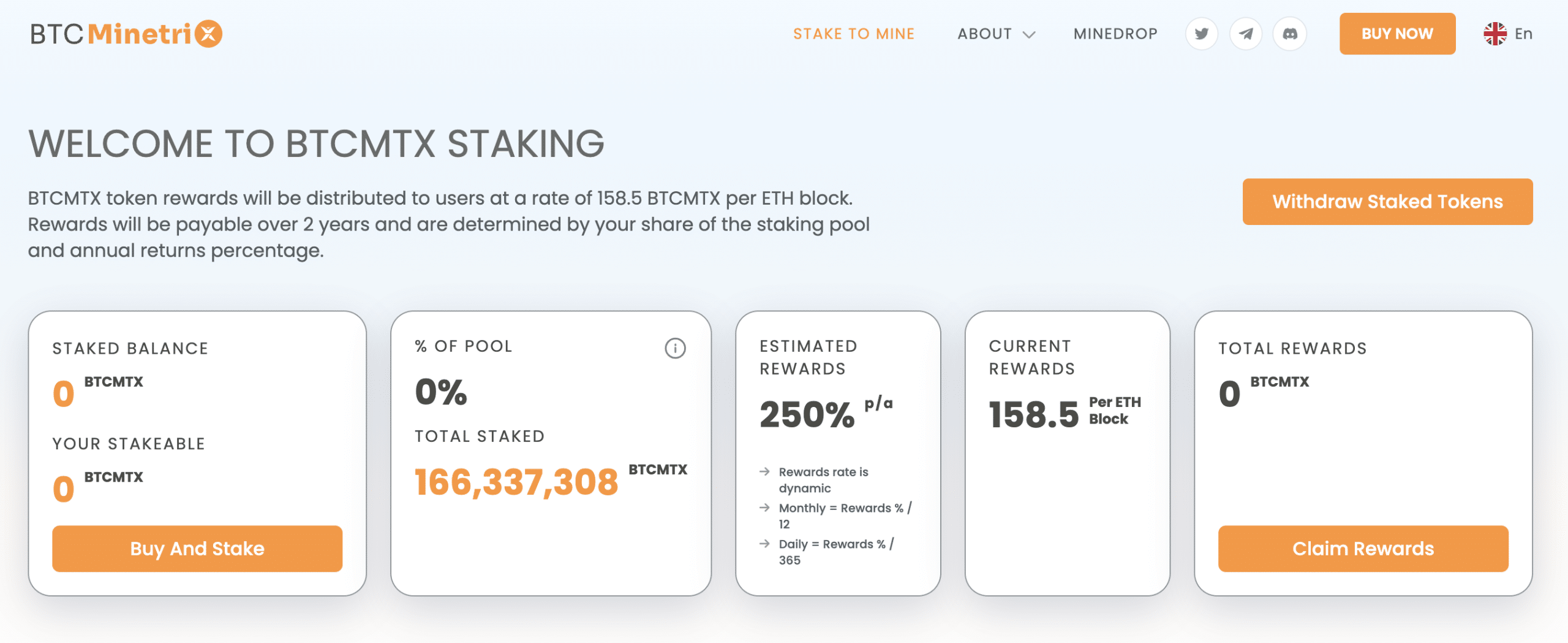
Task: Go to Stake To Mine page
Action: [854, 34]
